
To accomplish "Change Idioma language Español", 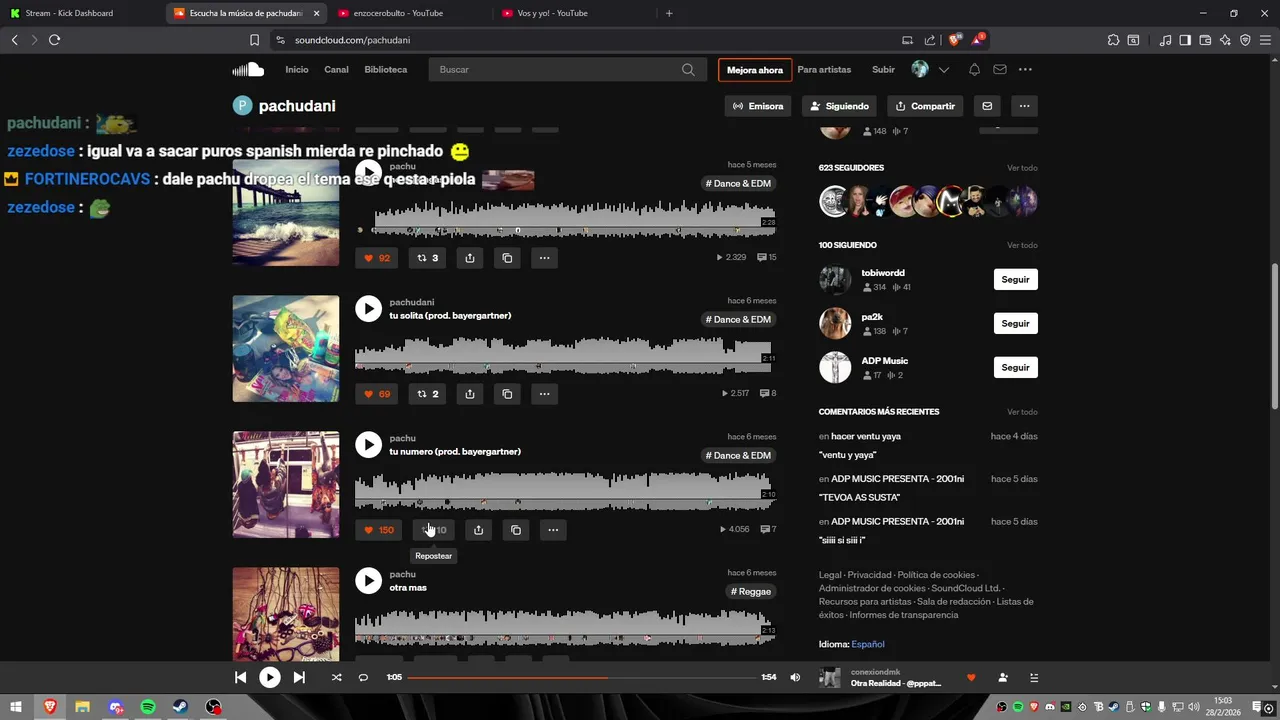I will pos(867,644).
